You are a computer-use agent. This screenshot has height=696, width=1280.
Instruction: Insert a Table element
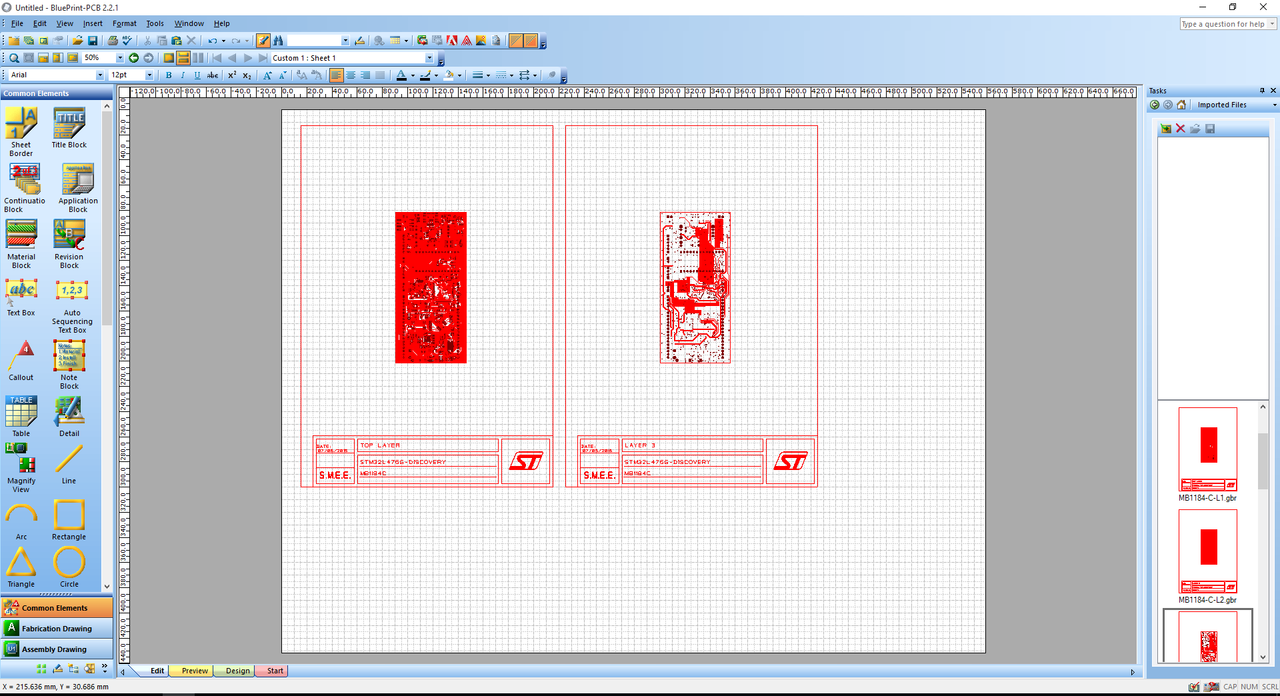[21, 417]
